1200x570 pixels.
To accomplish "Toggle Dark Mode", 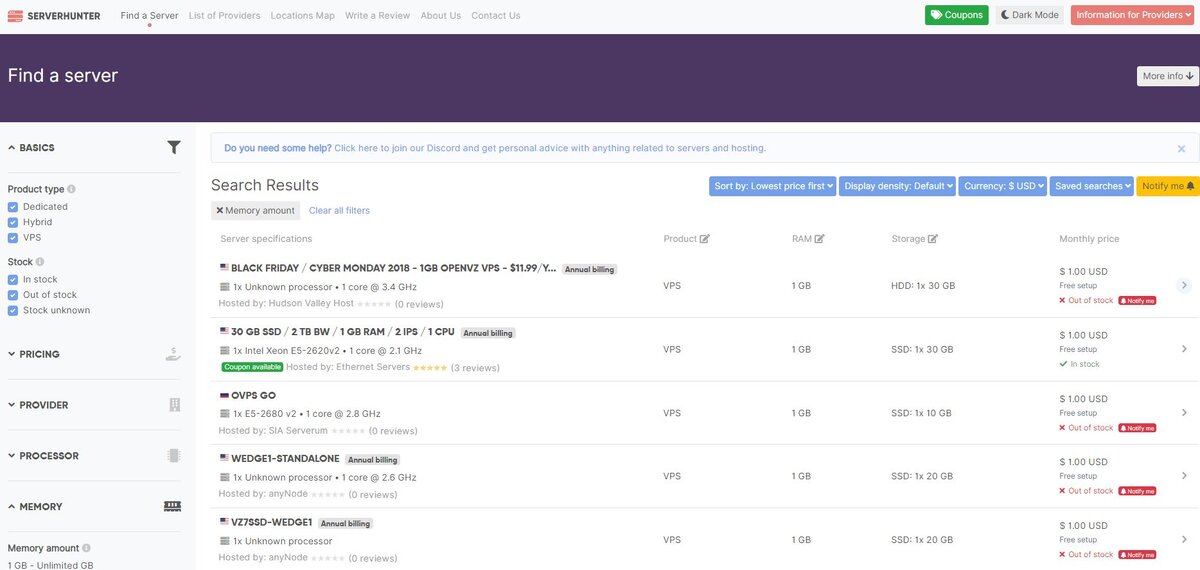I will (1030, 15).
